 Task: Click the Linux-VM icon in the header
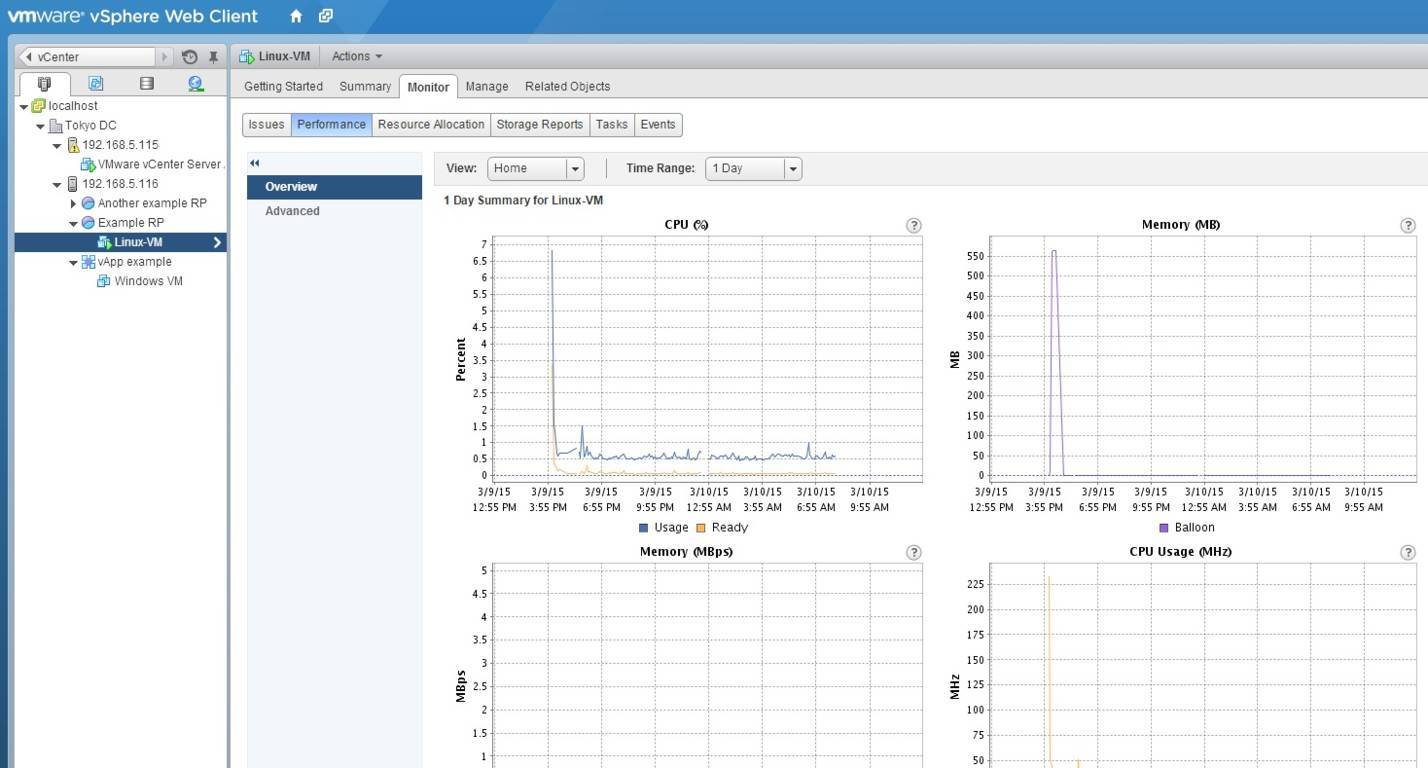click(x=246, y=57)
